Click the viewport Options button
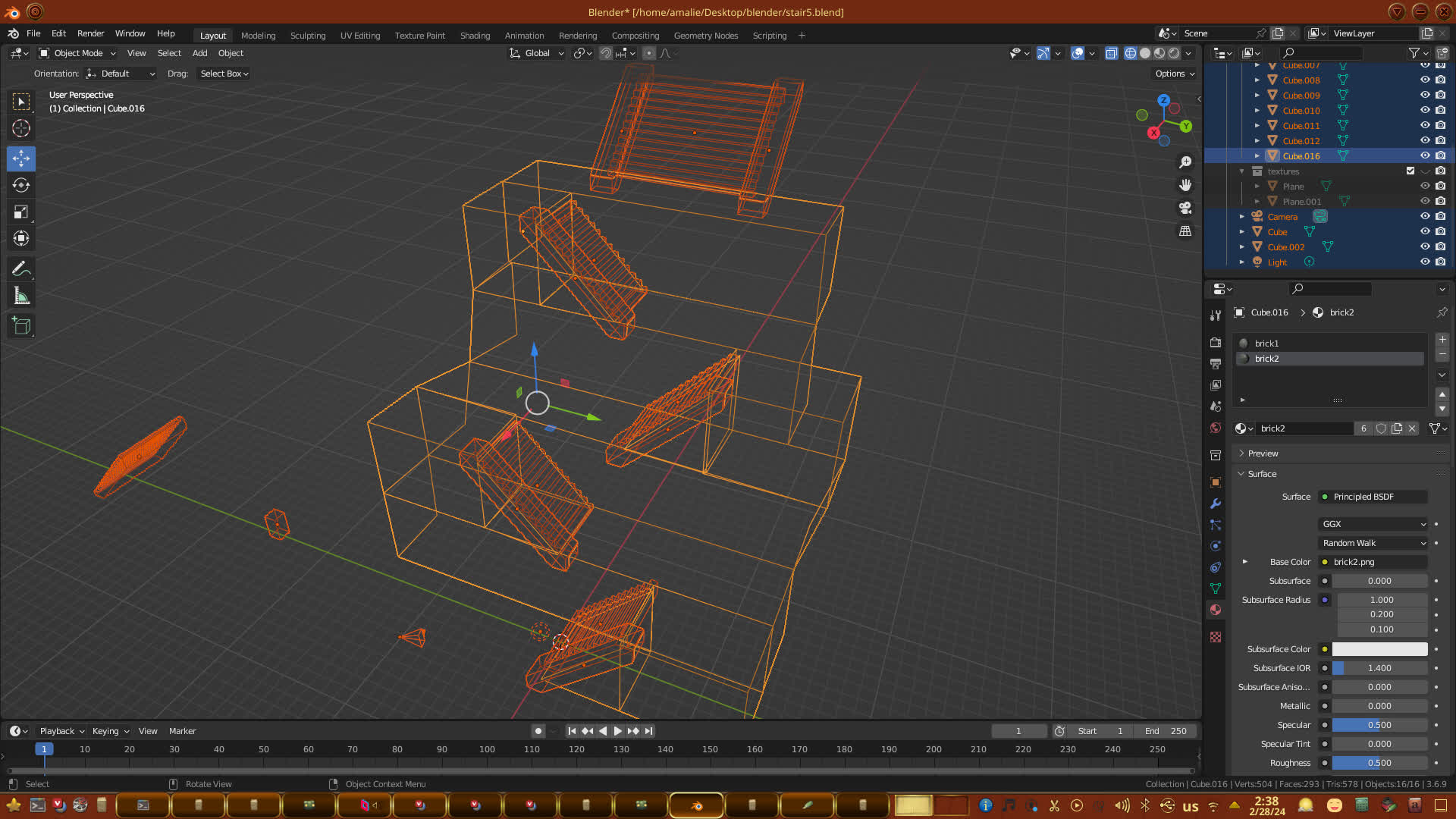Viewport: 1456px width, 819px height. click(1174, 74)
